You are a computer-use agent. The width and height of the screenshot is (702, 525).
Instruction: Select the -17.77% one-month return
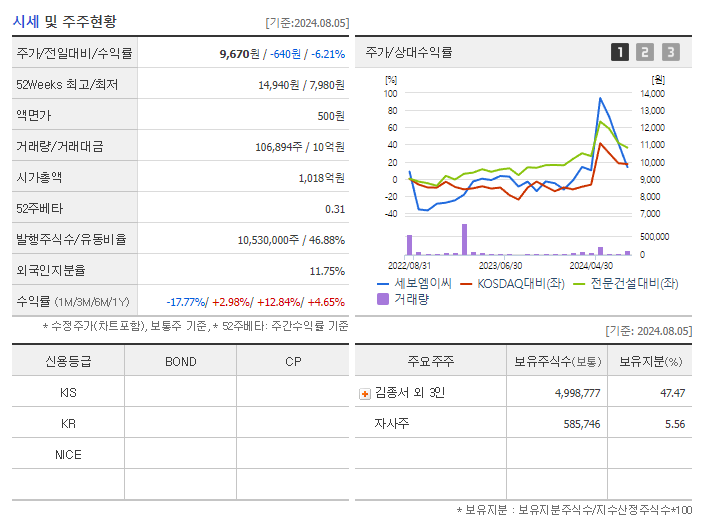pos(186,302)
